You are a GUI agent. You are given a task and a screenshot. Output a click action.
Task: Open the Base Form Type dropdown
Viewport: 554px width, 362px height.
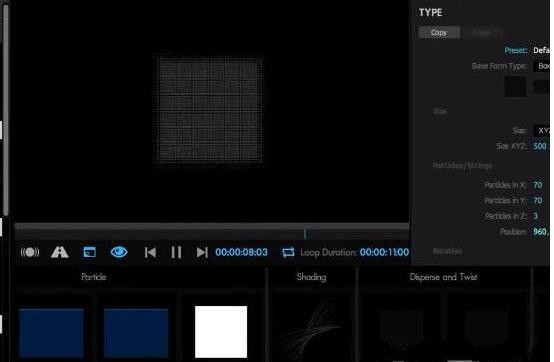click(542, 66)
